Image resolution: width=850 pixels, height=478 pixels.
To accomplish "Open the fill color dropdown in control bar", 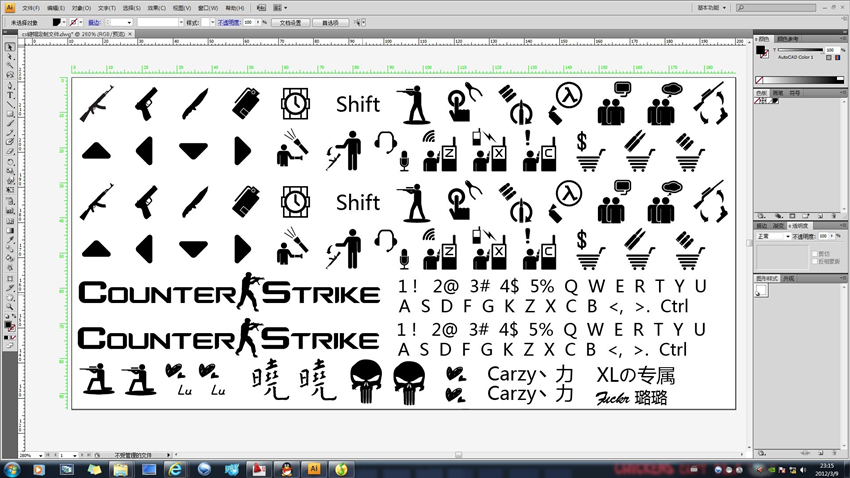I will tap(64, 22).
